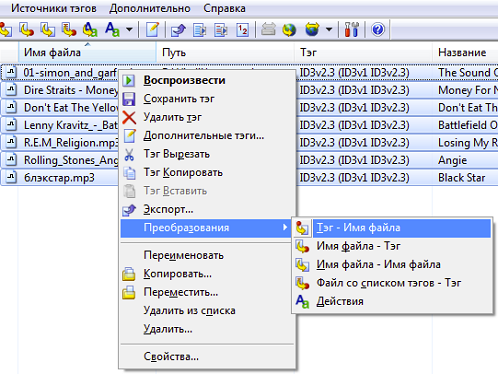Click the quick Actions Aa toolbar icon
The image size is (499, 376).
tap(112, 30)
